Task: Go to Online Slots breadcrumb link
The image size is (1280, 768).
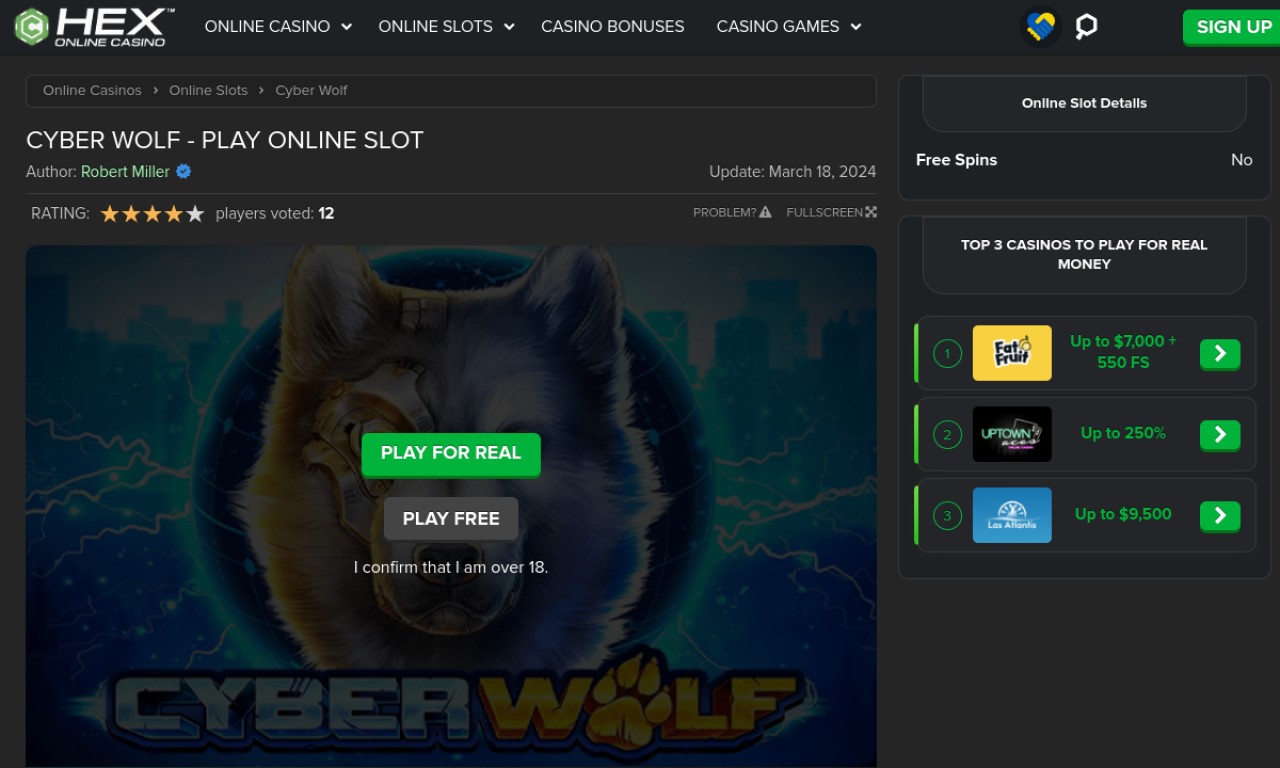Action: [x=208, y=90]
